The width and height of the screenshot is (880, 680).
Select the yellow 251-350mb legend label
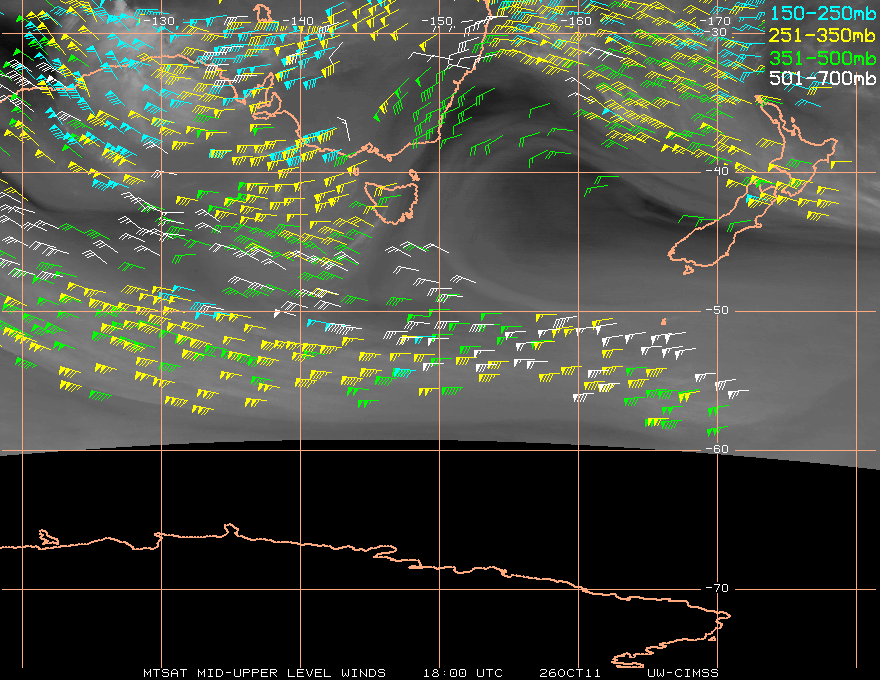point(822,35)
